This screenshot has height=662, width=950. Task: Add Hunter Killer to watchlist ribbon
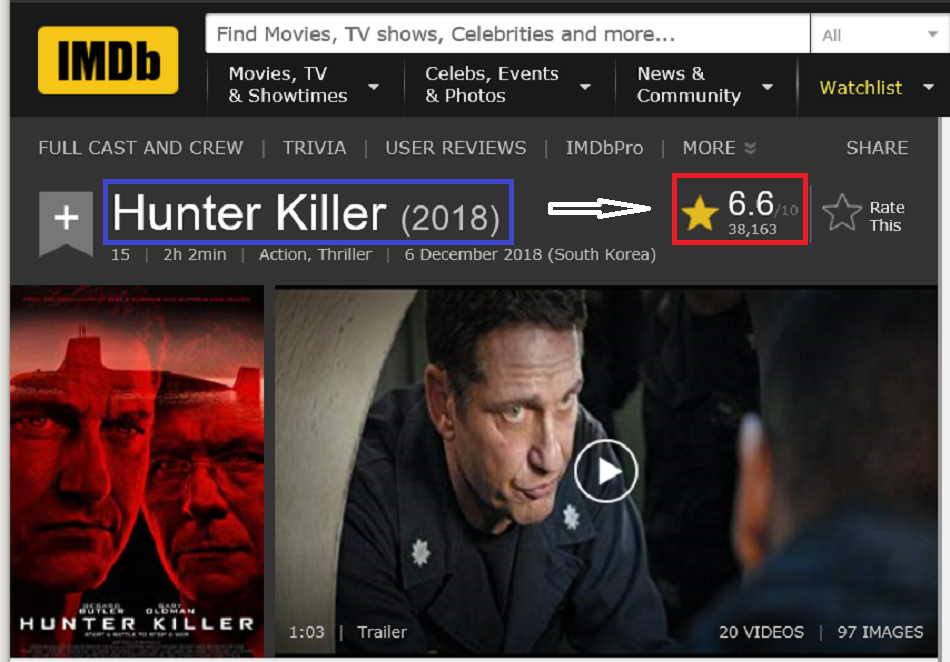click(66, 224)
